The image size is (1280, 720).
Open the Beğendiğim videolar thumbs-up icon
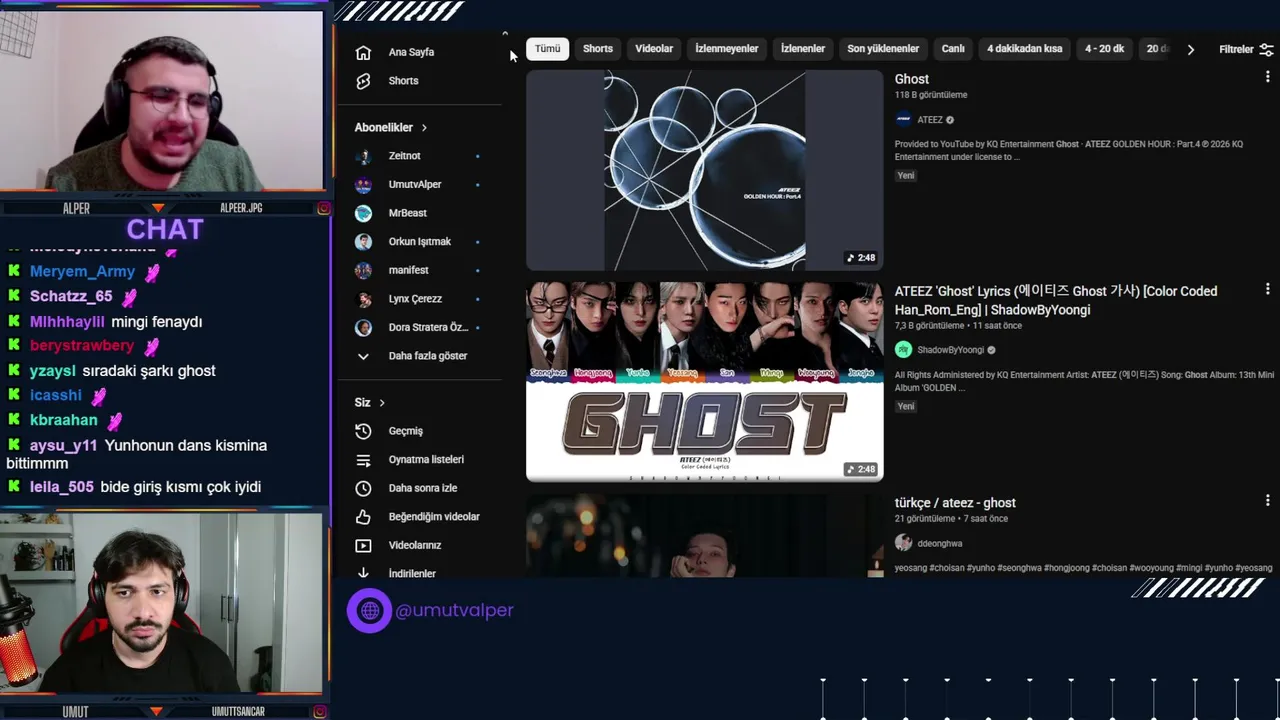coord(363,517)
